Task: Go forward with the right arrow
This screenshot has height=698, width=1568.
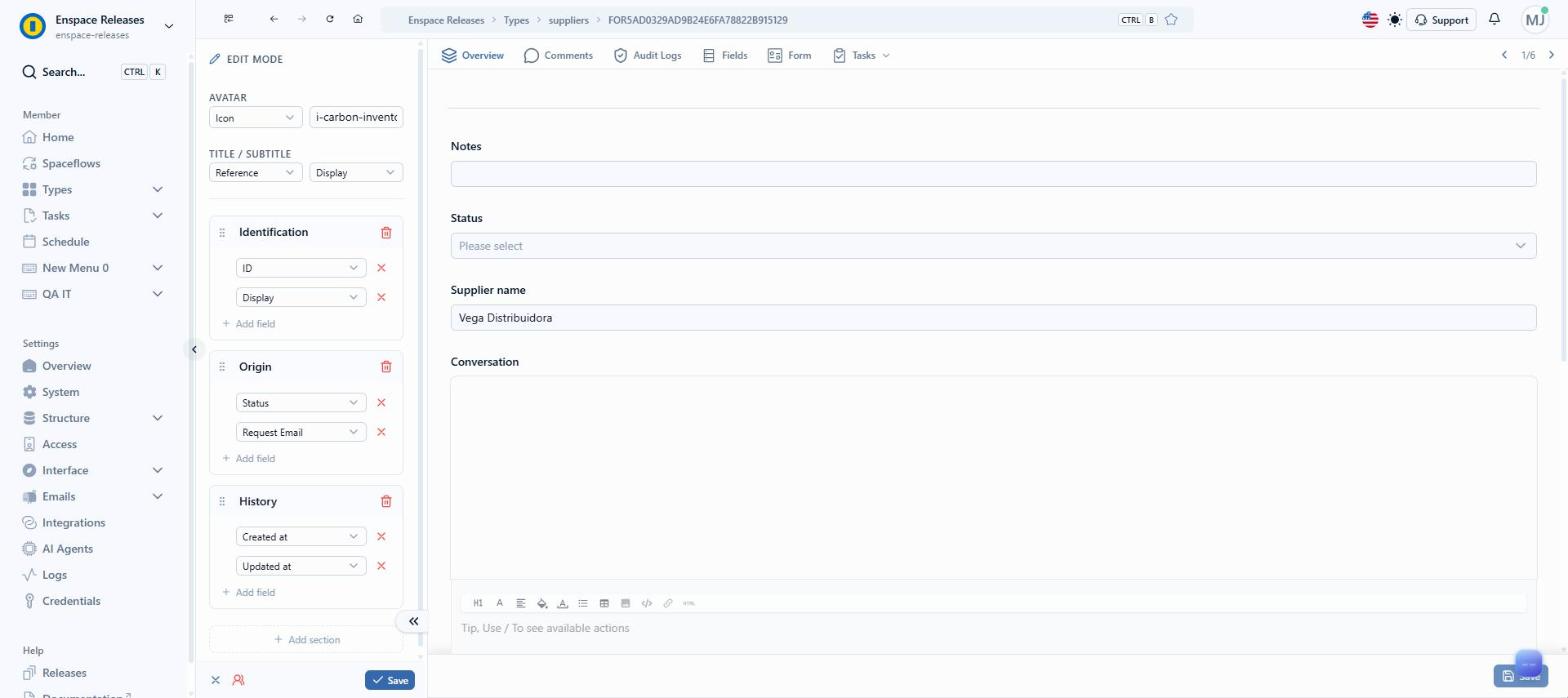Action: click(x=302, y=19)
